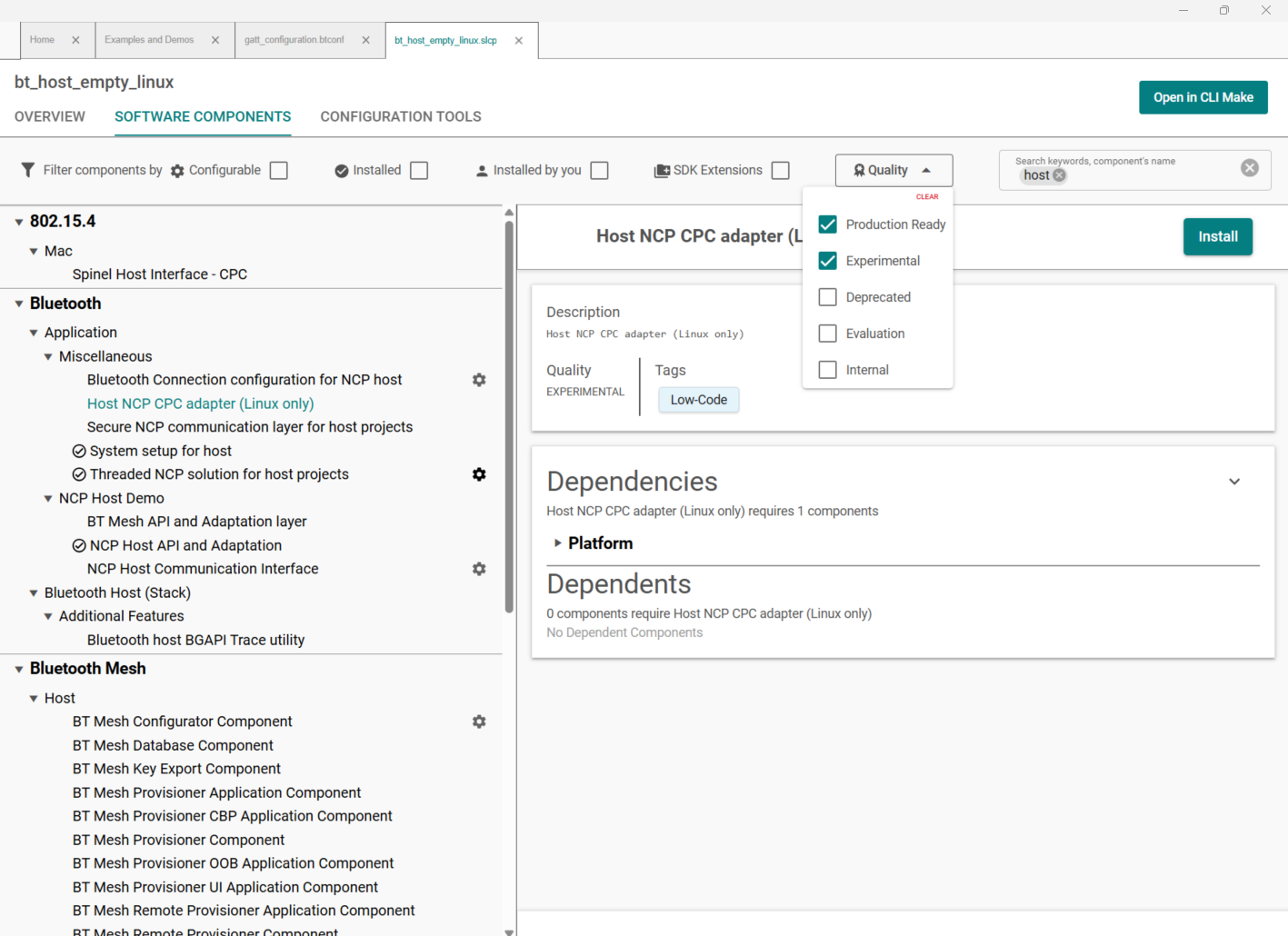Open gear icon for BT Mesh Configurator Component
The height and width of the screenshot is (936, 1288).
[479, 722]
